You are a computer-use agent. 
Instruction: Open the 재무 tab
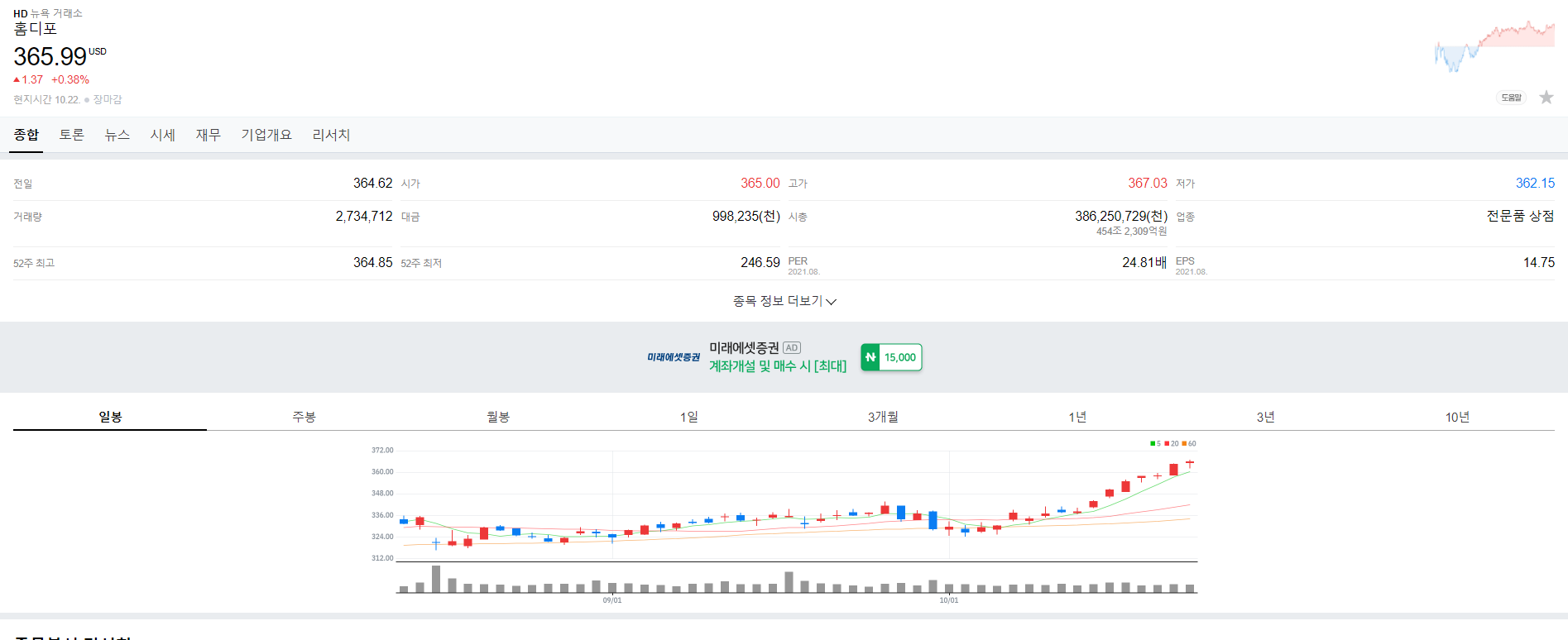[x=209, y=135]
